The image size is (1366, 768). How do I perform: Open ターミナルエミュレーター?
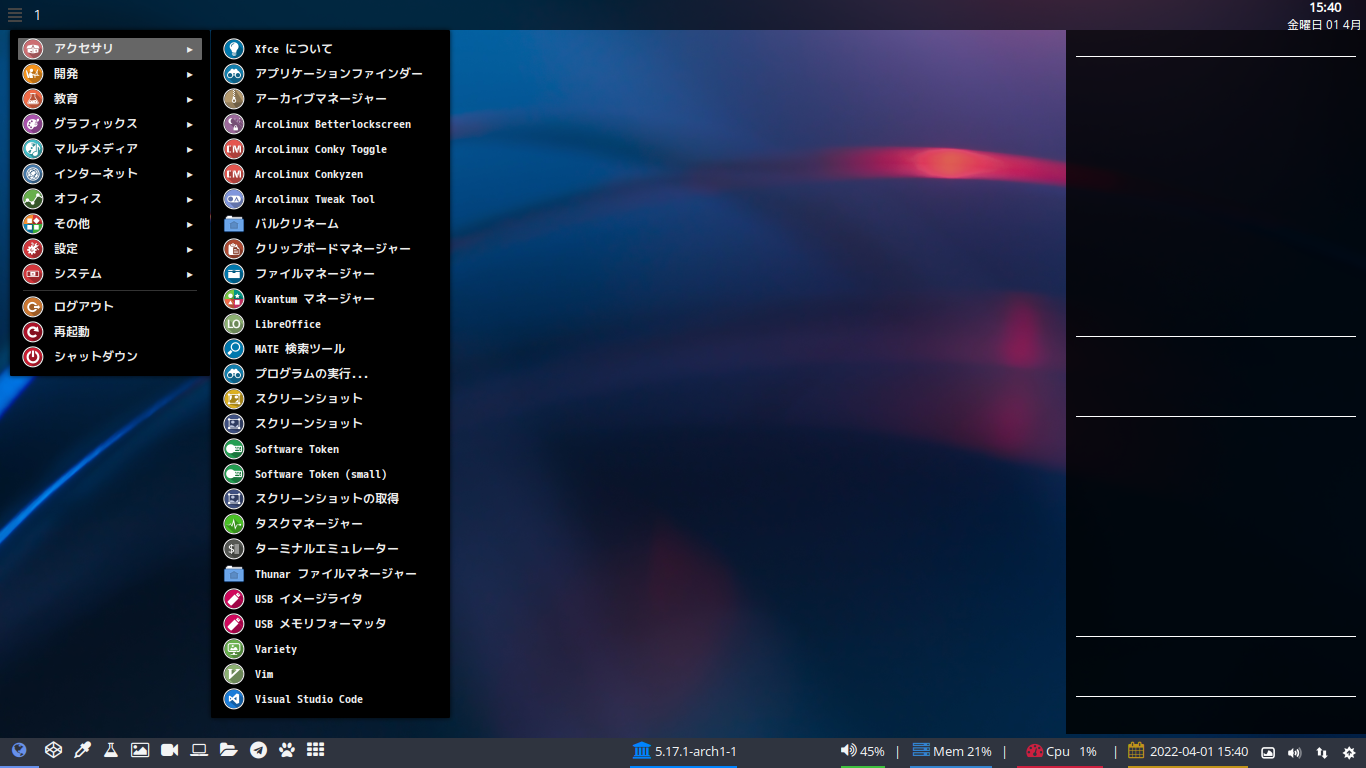(x=330, y=548)
